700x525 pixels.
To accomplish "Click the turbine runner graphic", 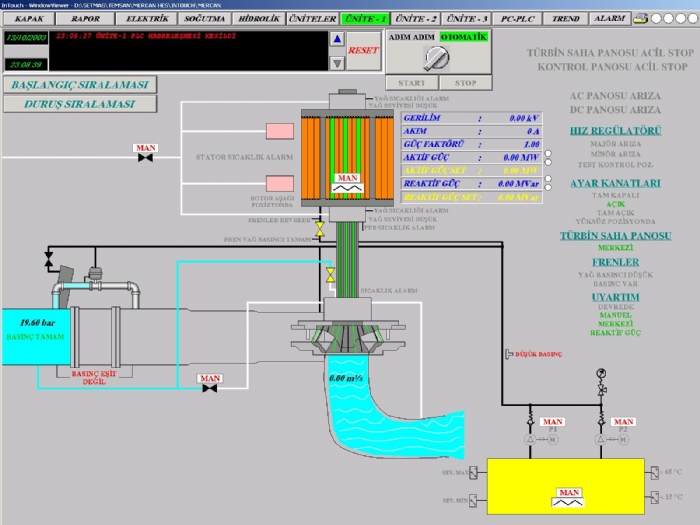I will 347,337.
